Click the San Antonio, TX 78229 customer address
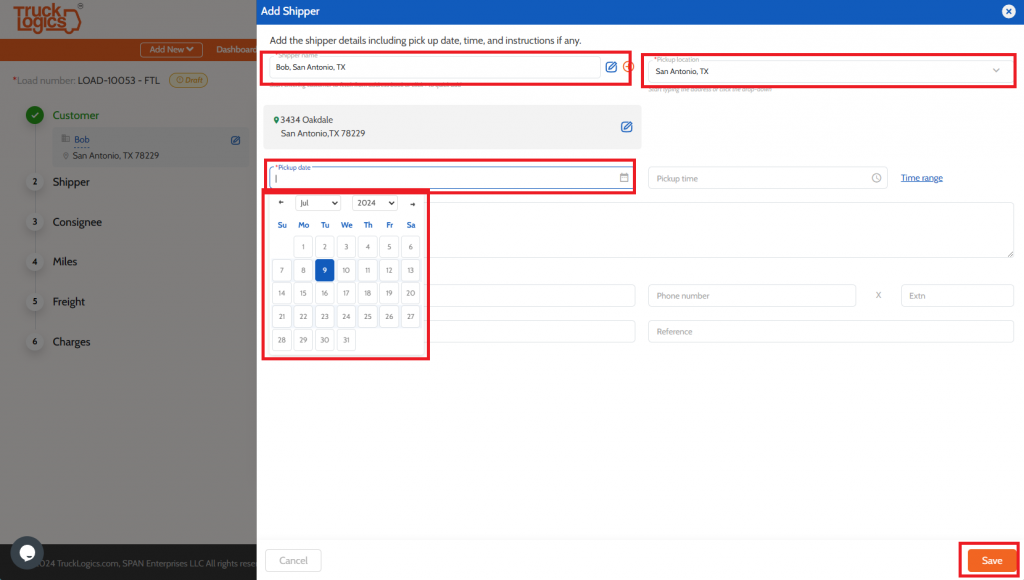Image resolution: width=1024 pixels, height=580 pixels. pyautogui.click(x=116, y=155)
